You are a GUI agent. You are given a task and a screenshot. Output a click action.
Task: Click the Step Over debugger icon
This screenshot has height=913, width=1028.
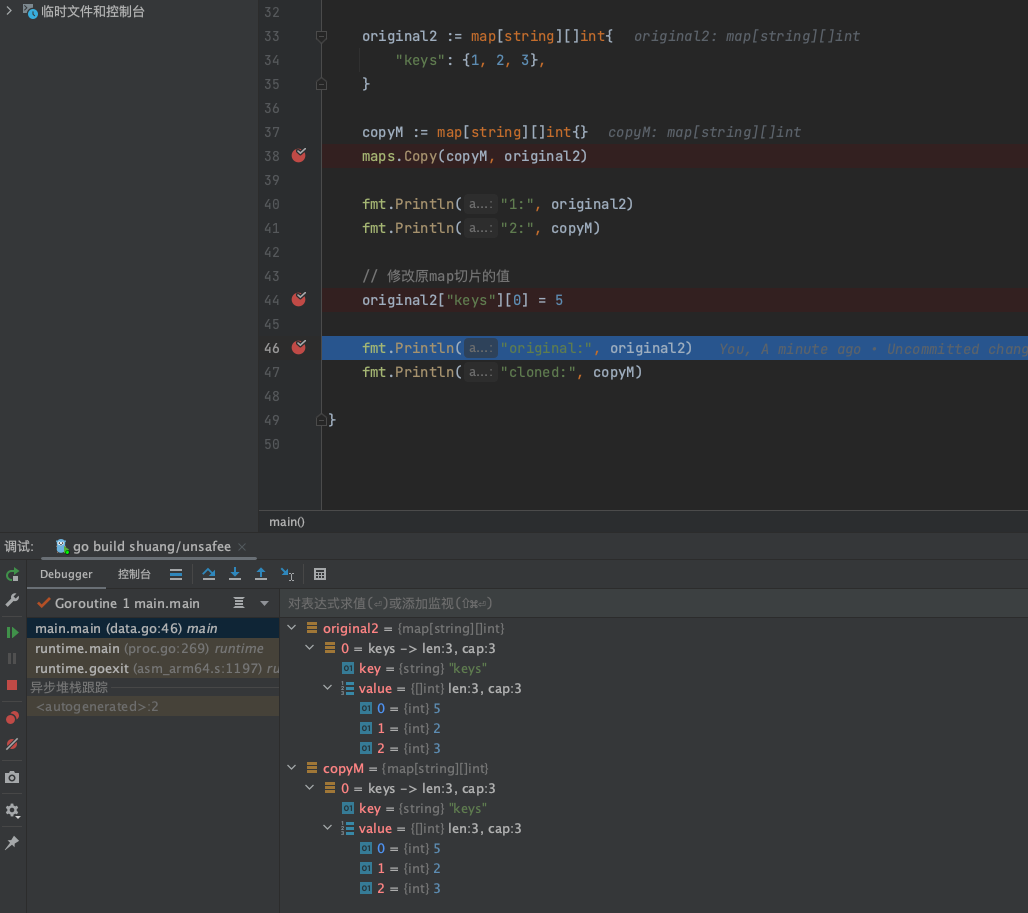pos(209,574)
